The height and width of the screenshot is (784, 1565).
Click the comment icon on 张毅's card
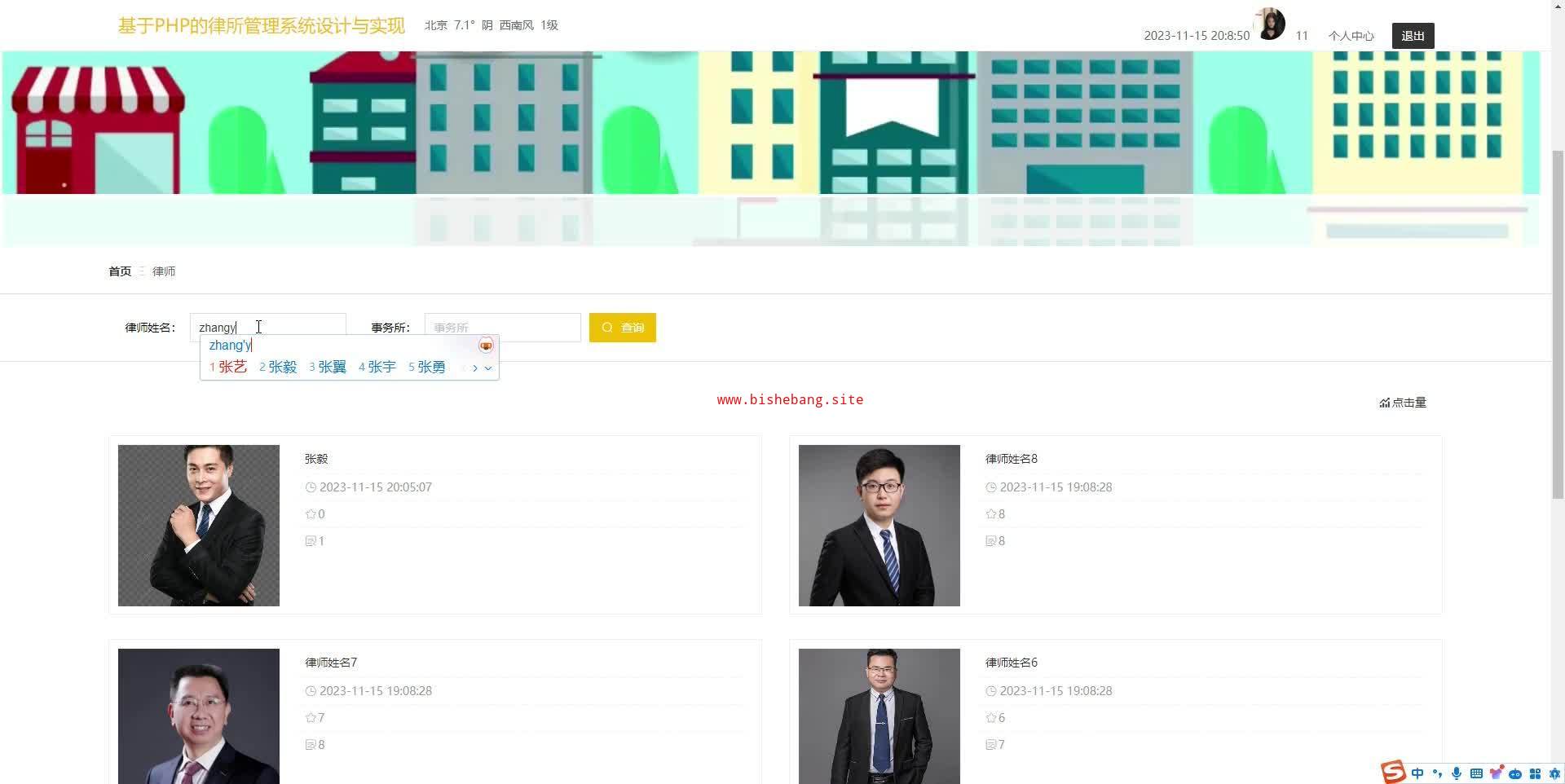(311, 541)
